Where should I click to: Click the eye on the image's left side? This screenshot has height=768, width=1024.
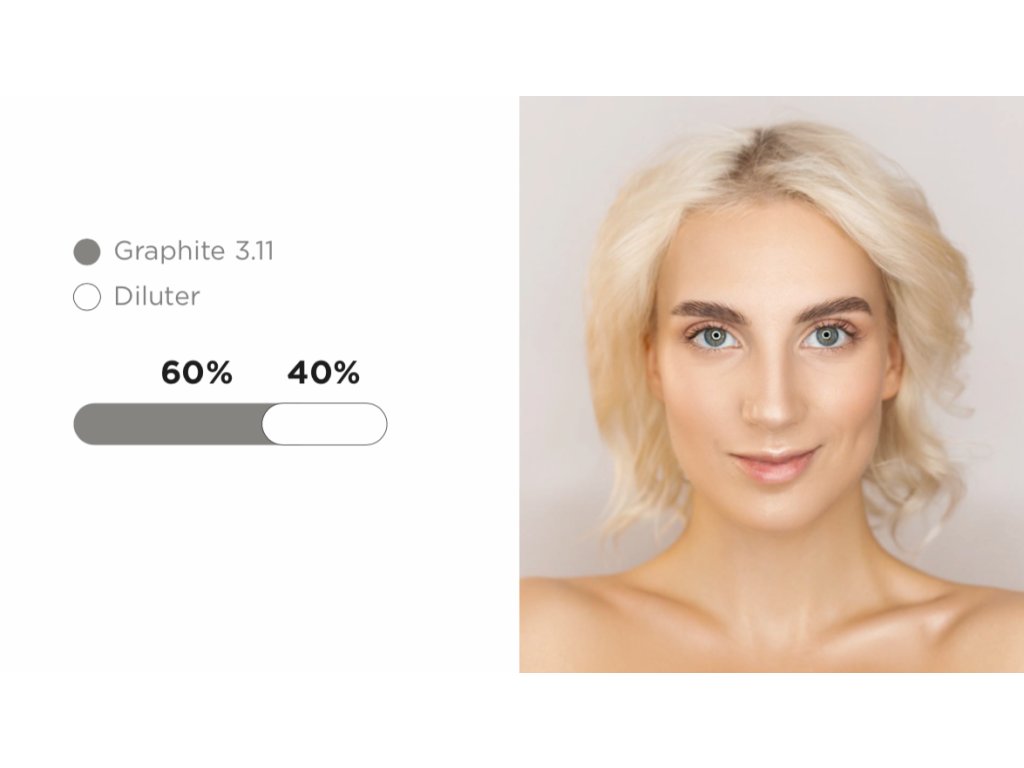coord(714,336)
